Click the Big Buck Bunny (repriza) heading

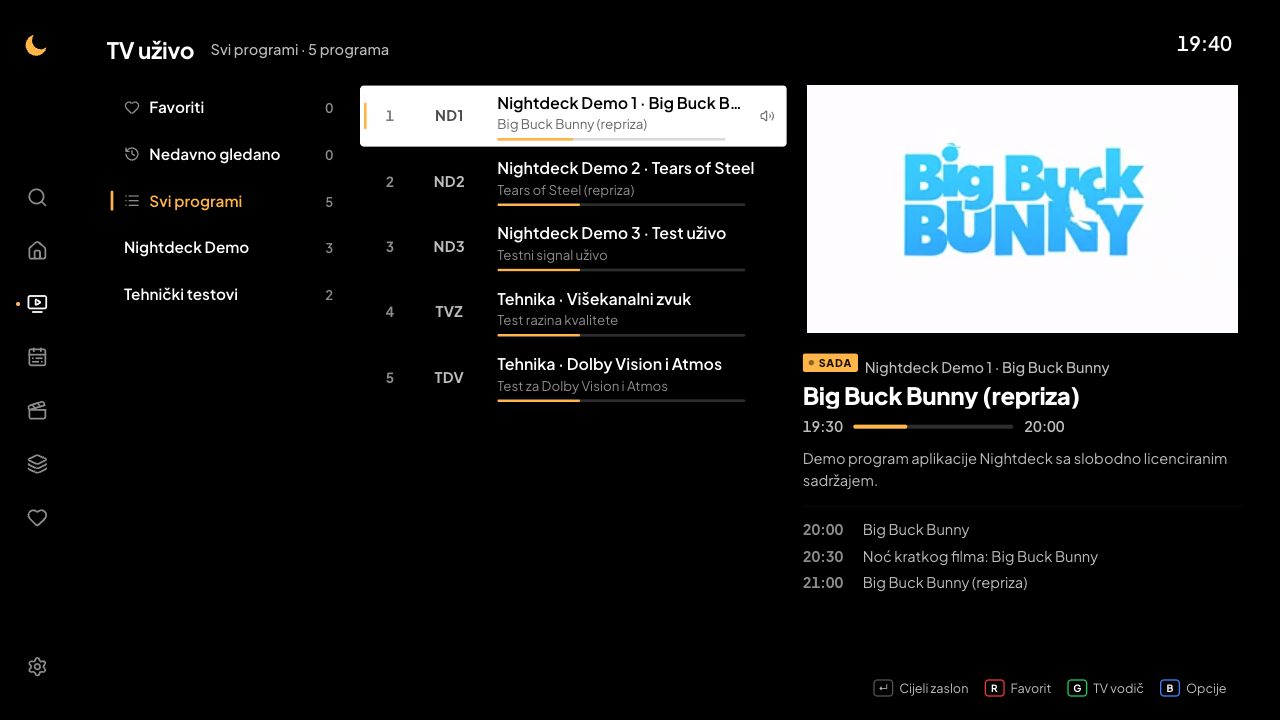point(941,397)
